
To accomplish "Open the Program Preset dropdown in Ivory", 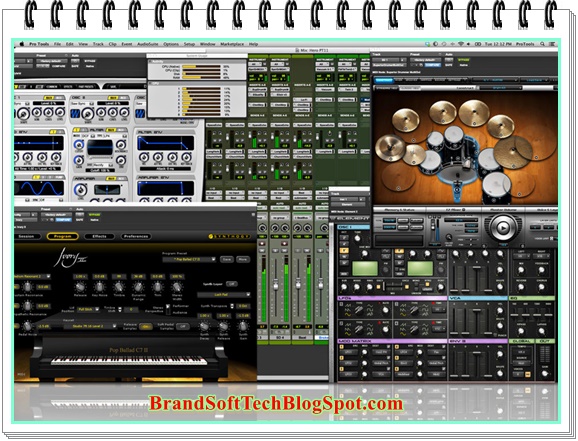I will [x=189, y=260].
